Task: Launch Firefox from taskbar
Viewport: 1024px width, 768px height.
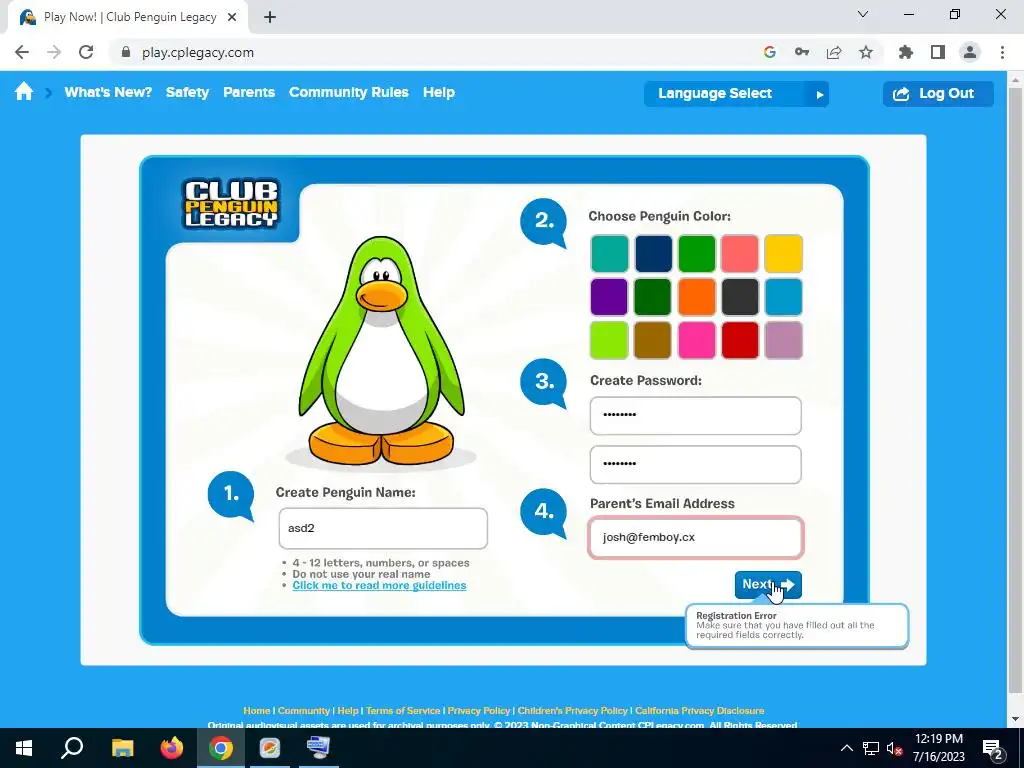Action: pos(172,748)
